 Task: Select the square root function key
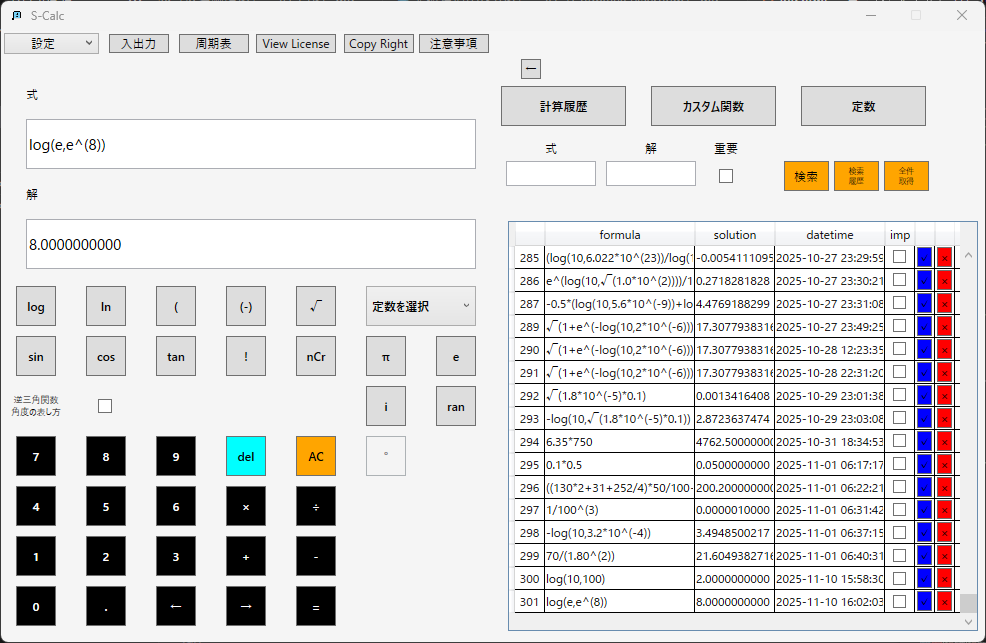pyautogui.click(x=316, y=307)
